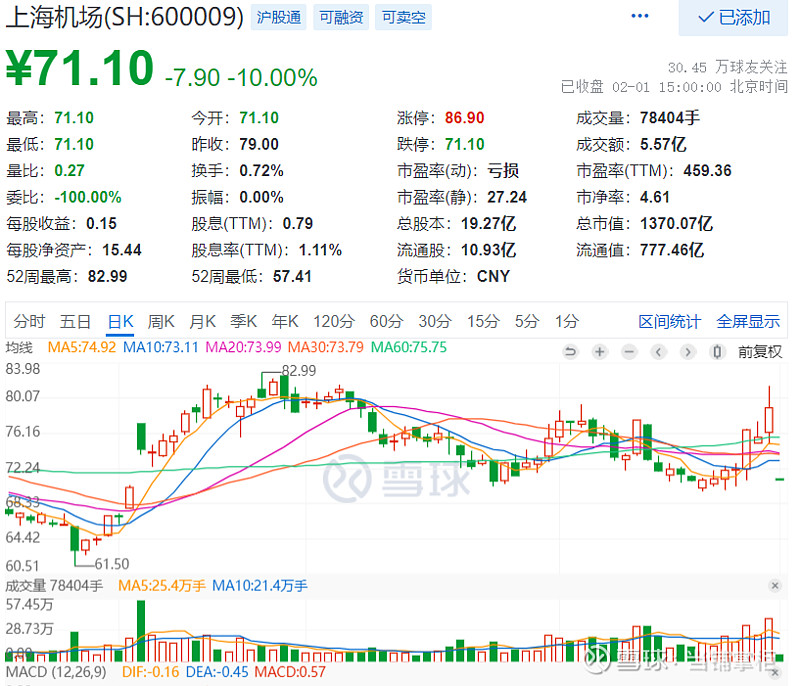
Task: Switch to the 分时 chart tab
Action: (30, 321)
